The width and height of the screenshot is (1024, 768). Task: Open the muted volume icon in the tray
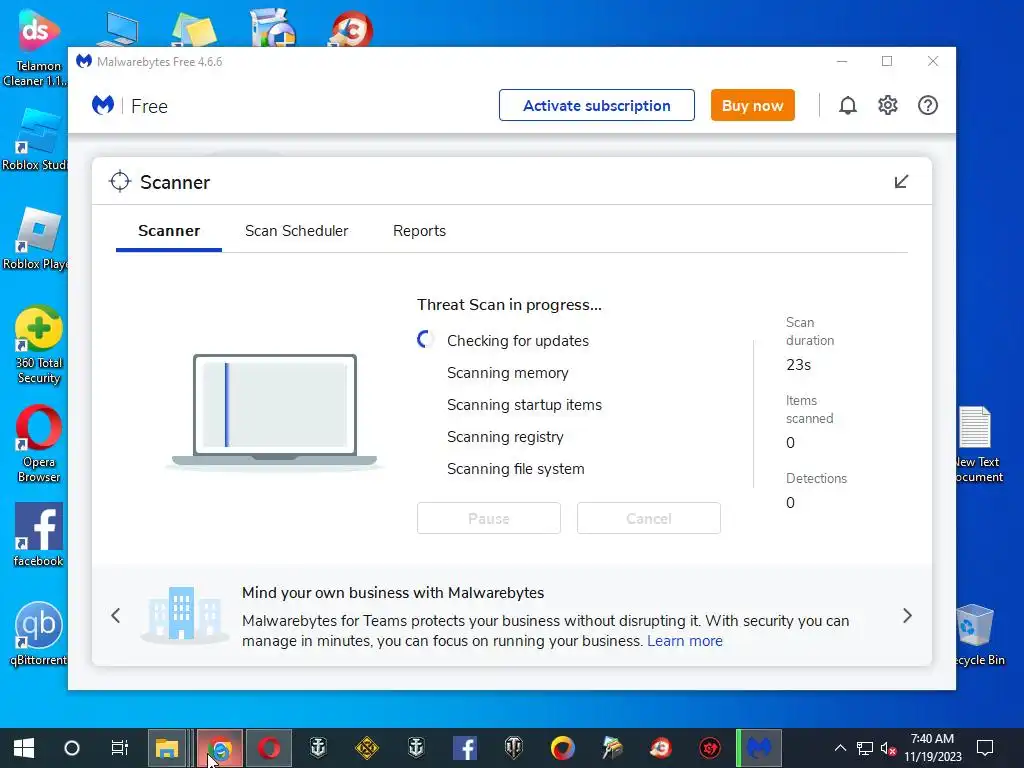point(888,748)
